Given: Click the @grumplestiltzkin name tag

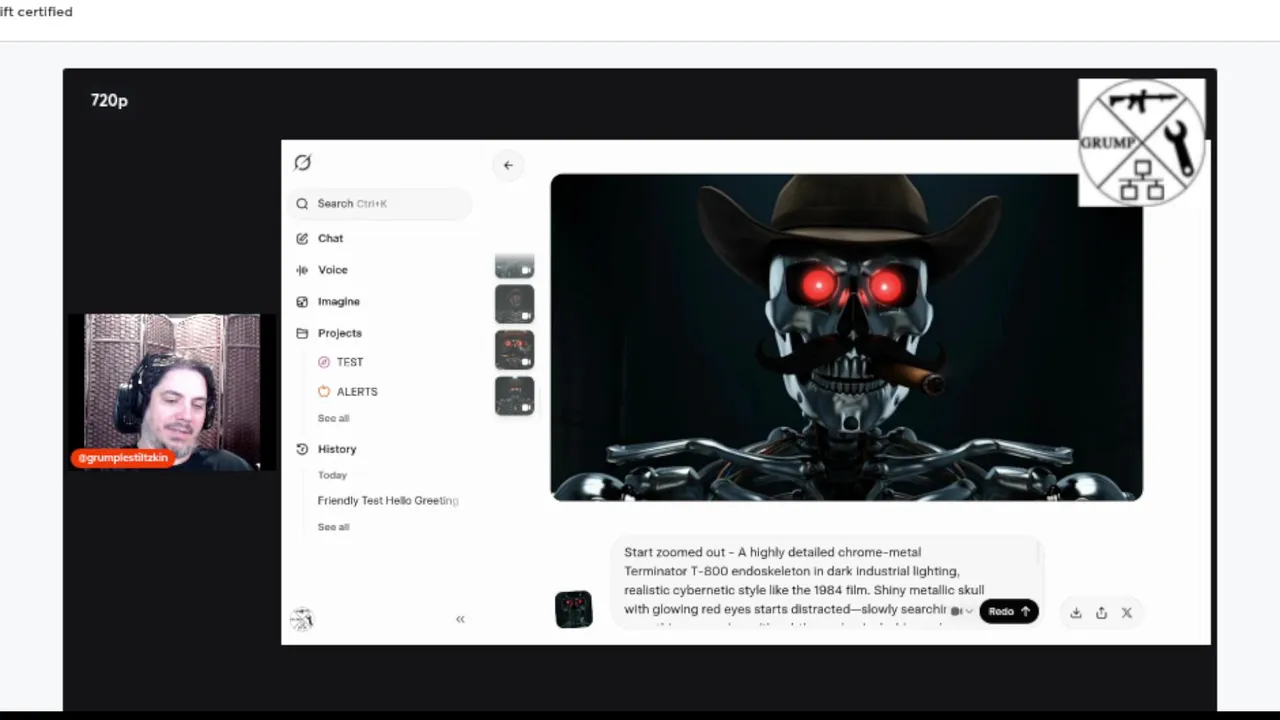Looking at the screenshot, I should point(124,458).
